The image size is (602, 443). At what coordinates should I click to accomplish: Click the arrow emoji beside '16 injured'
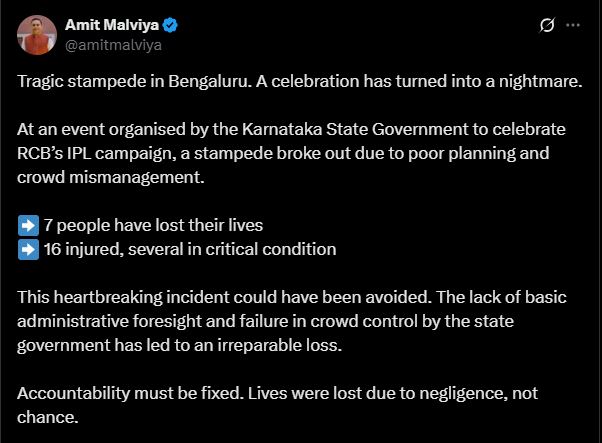tap(28, 248)
